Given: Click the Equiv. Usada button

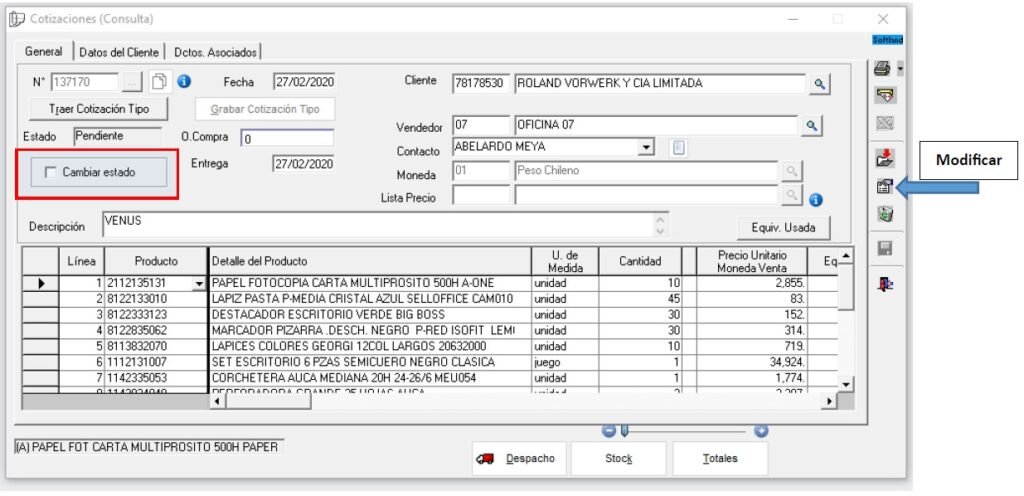Looking at the screenshot, I should point(784,228).
